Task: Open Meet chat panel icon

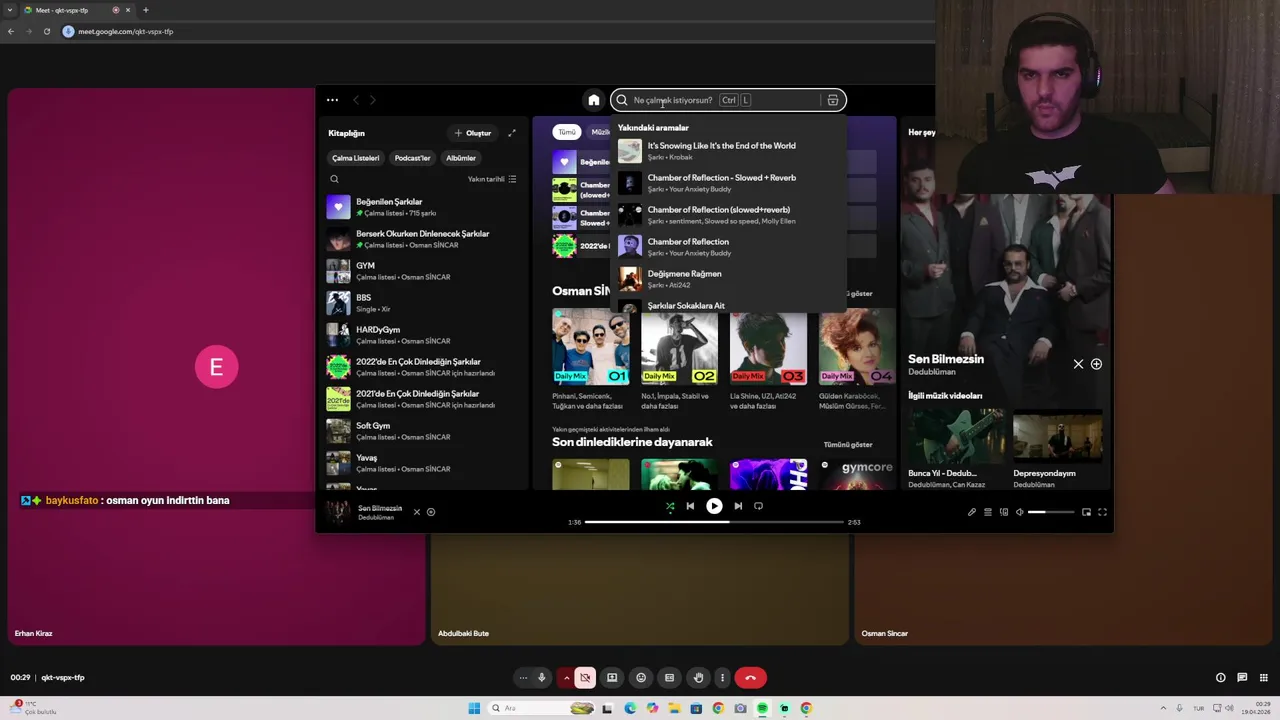Action: coord(1242,678)
